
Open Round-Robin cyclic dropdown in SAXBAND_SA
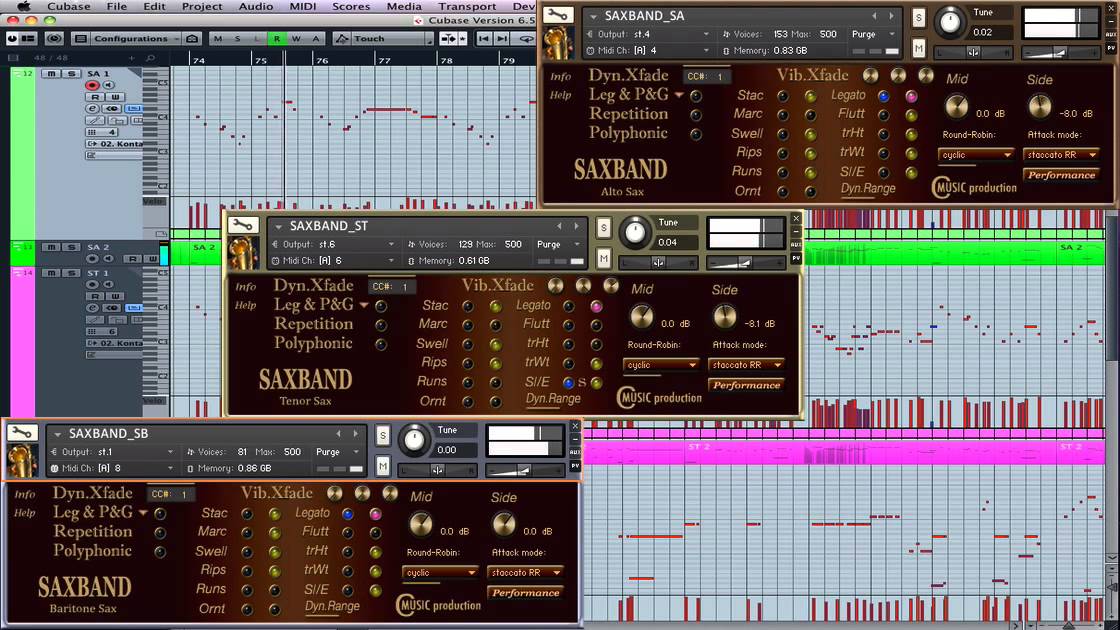click(976, 154)
